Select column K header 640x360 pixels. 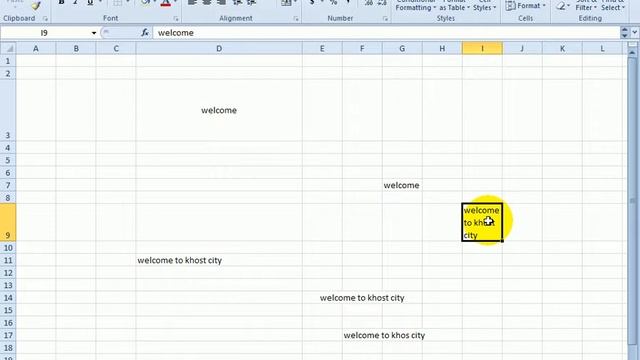click(x=562, y=49)
